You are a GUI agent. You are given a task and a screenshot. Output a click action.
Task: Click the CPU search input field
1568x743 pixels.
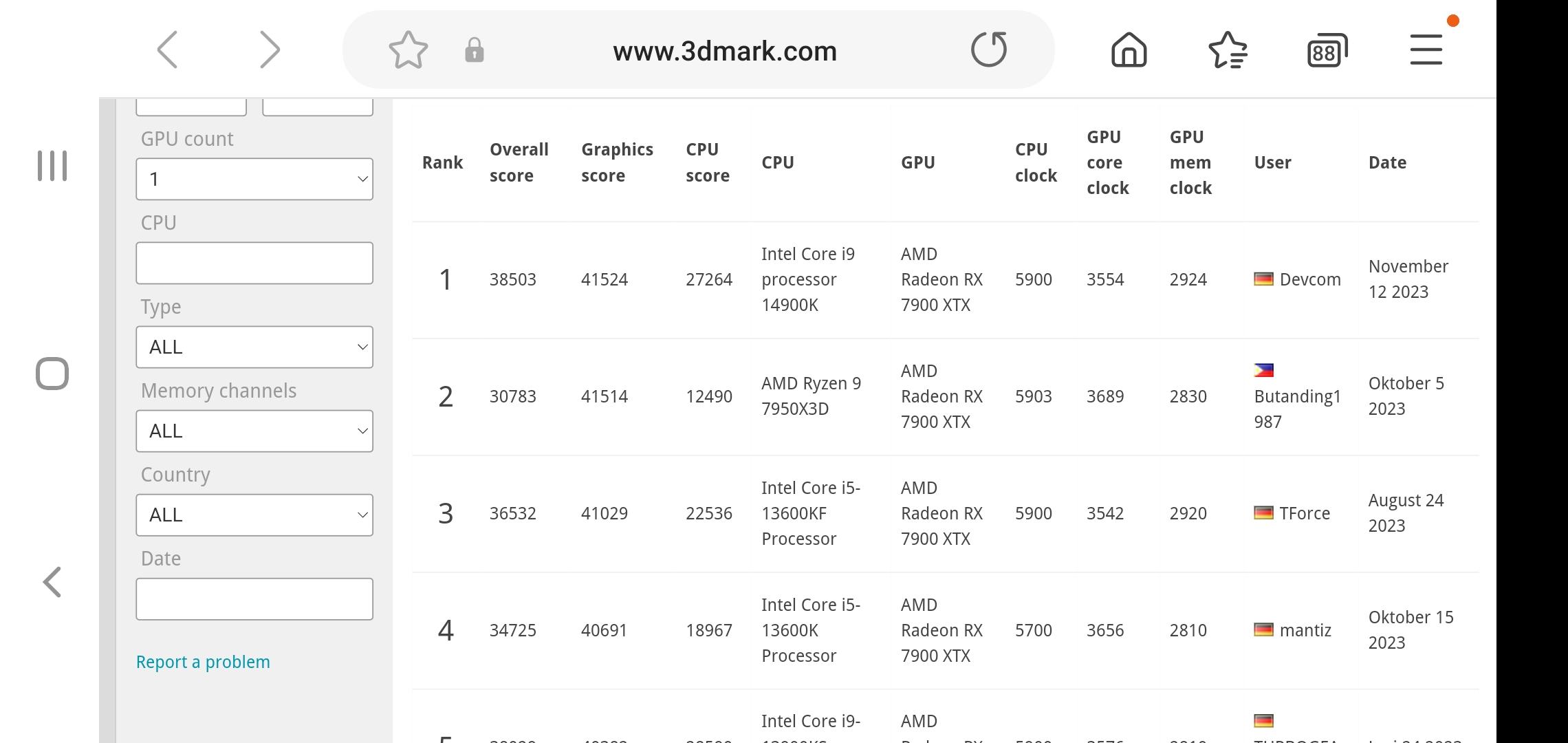click(254, 263)
